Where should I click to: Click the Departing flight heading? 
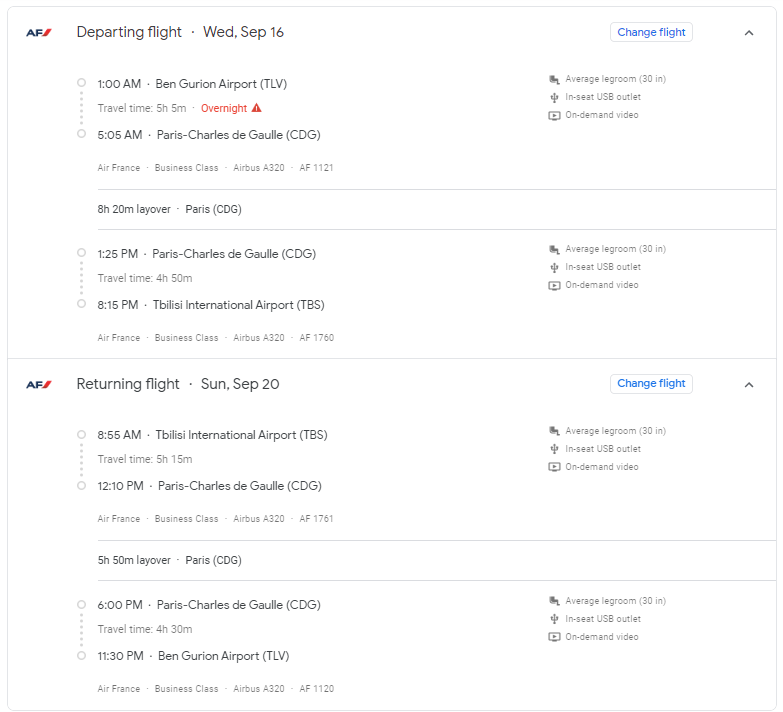click(x=129, y=32)
